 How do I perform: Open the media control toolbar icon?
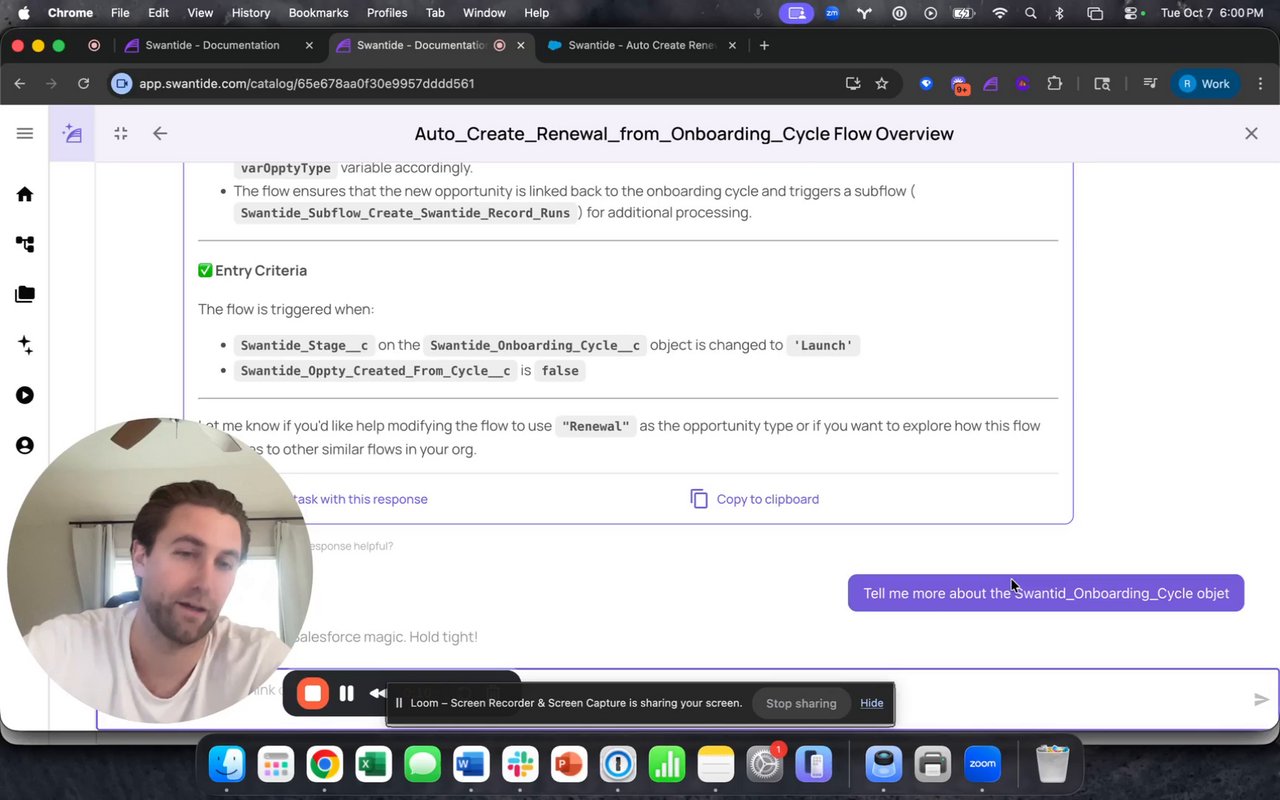coord(1150,84)
